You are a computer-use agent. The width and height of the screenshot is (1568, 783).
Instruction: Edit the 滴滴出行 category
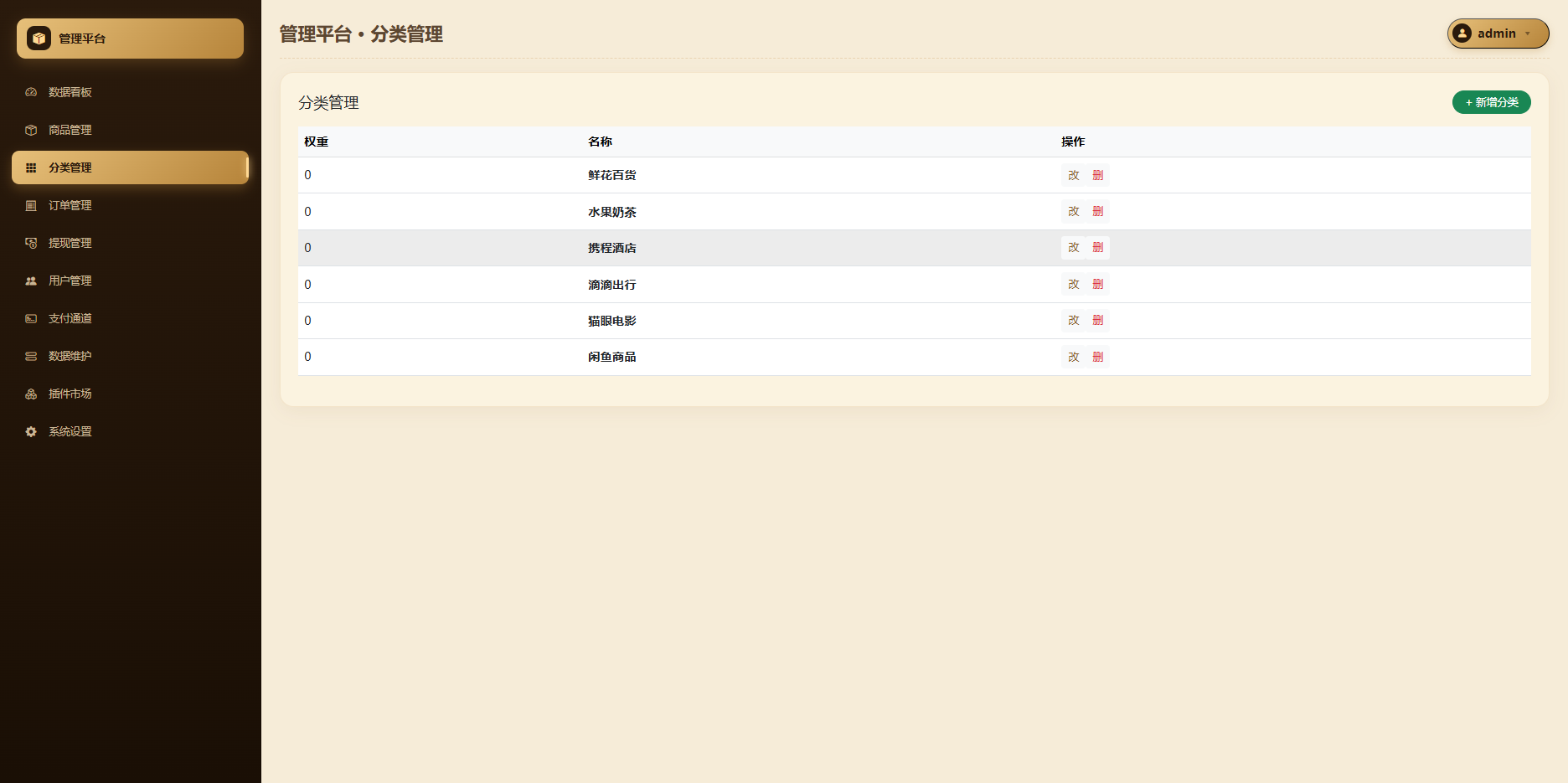[1074, 284]
